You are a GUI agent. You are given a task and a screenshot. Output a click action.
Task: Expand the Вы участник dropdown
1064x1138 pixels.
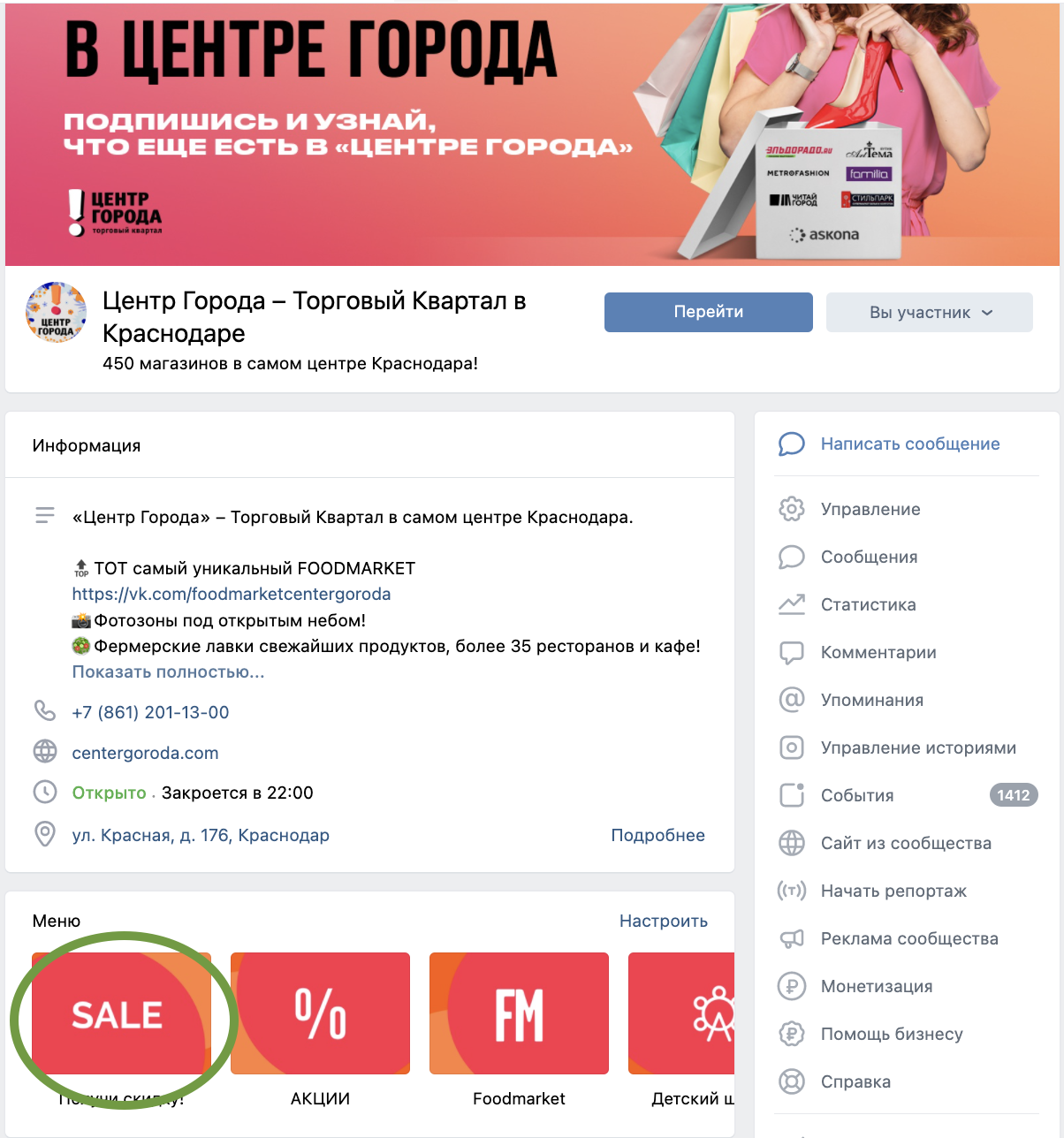(930, 312)
